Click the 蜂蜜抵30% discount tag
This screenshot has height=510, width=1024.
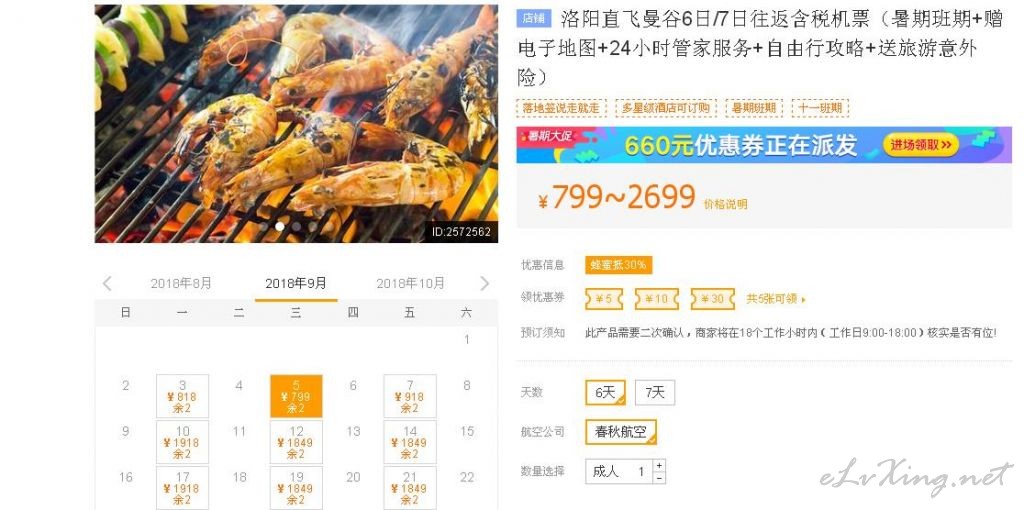618,265
